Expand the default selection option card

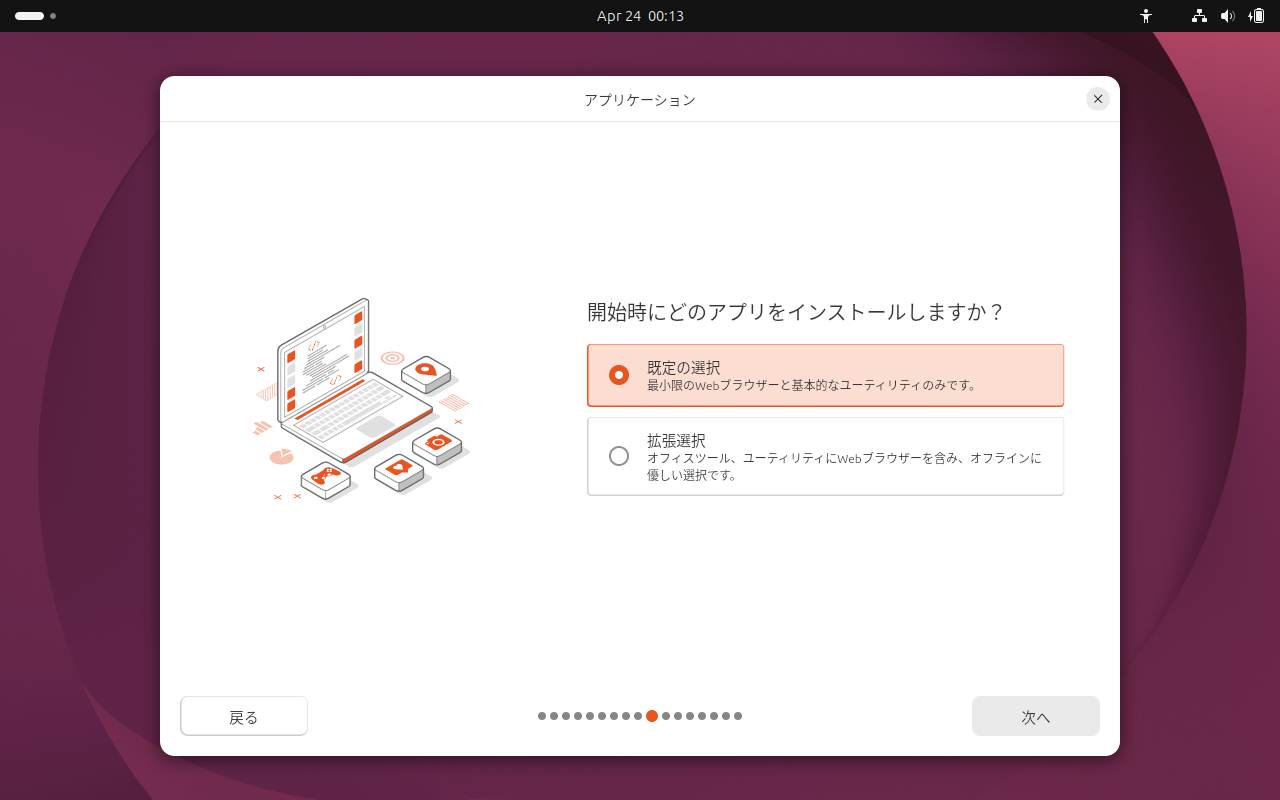click(x=825, y=374)
